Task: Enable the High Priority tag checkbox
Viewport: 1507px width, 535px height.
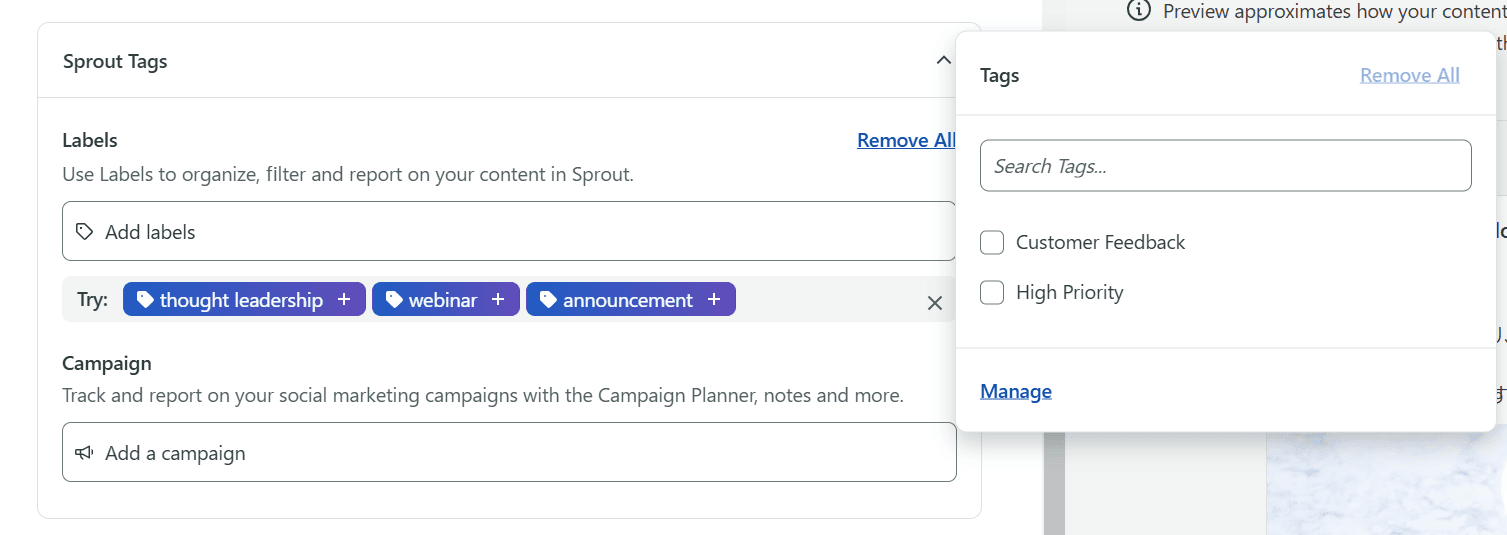Action: pos(992,292)
